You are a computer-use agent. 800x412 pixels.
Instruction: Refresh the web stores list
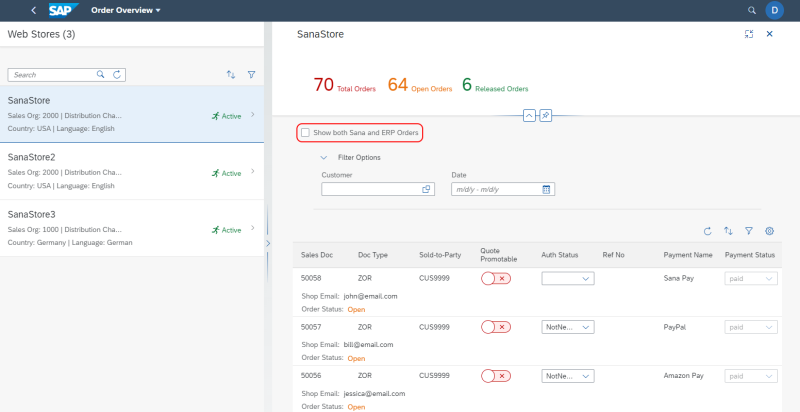[117, 74]
